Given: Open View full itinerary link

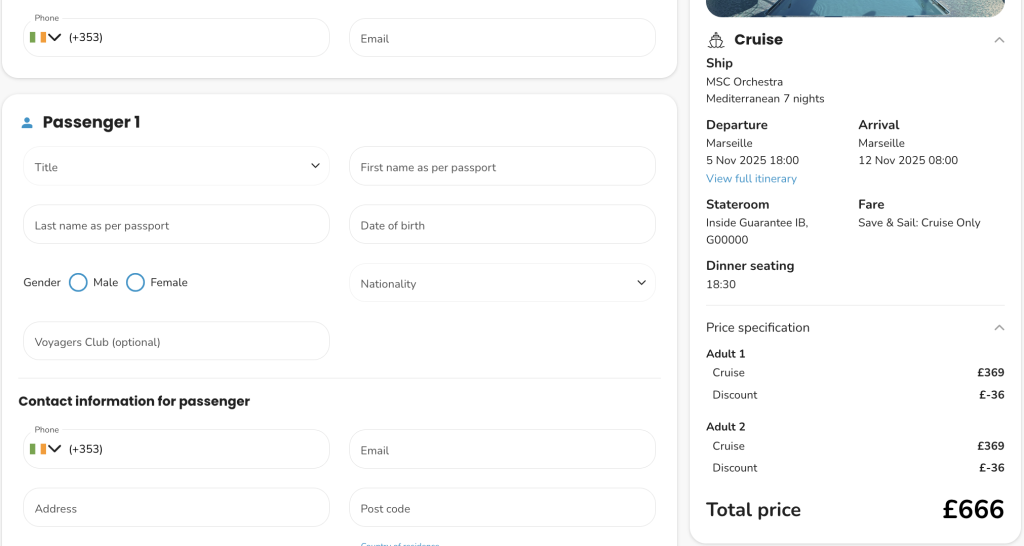Looking at the screenshot, I should coord(751,178).
